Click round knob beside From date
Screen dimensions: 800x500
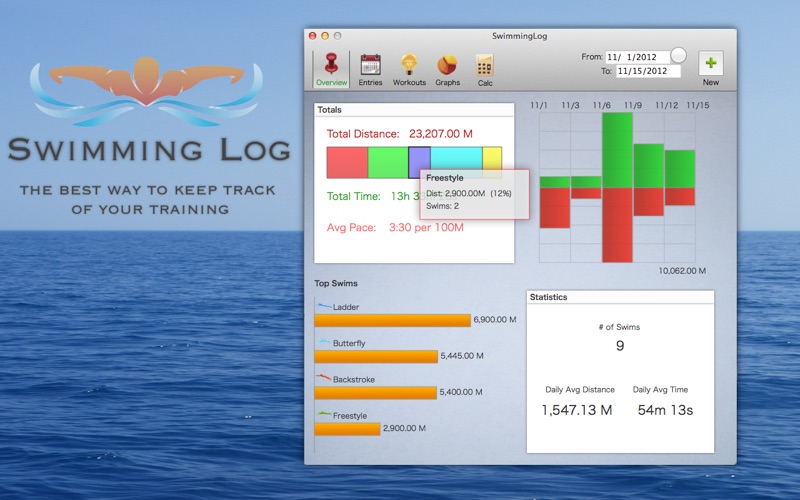tap(679, 55)
